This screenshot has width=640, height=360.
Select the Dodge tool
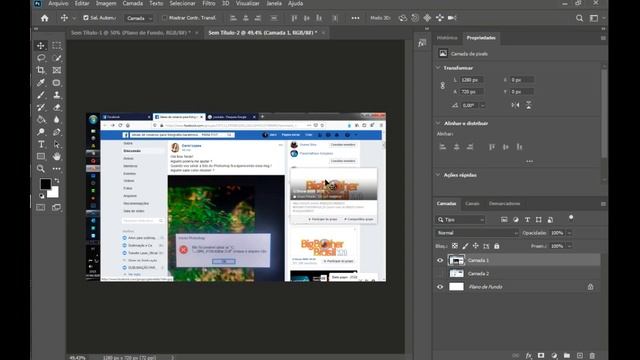coord(41,132)
